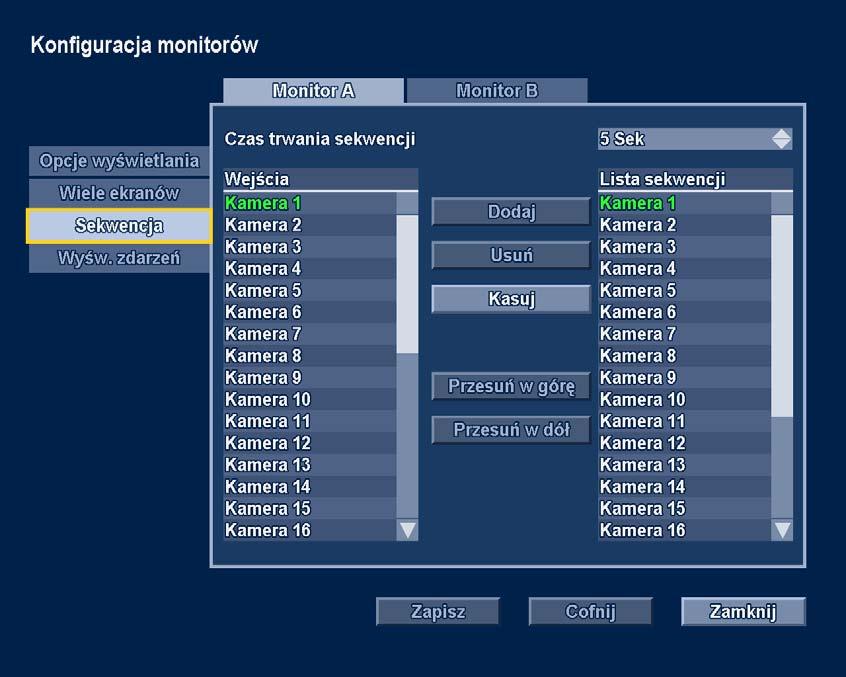Change sequence duration via 5 Sek spinner arrows
The width and height of the screenshot is (846, 677).
(x=781, y=139)
